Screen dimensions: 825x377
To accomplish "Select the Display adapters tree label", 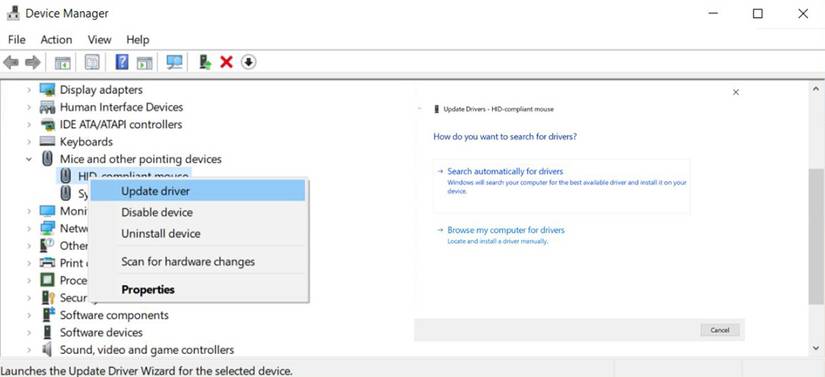I will pyautogui.click(x=101, y=90).
